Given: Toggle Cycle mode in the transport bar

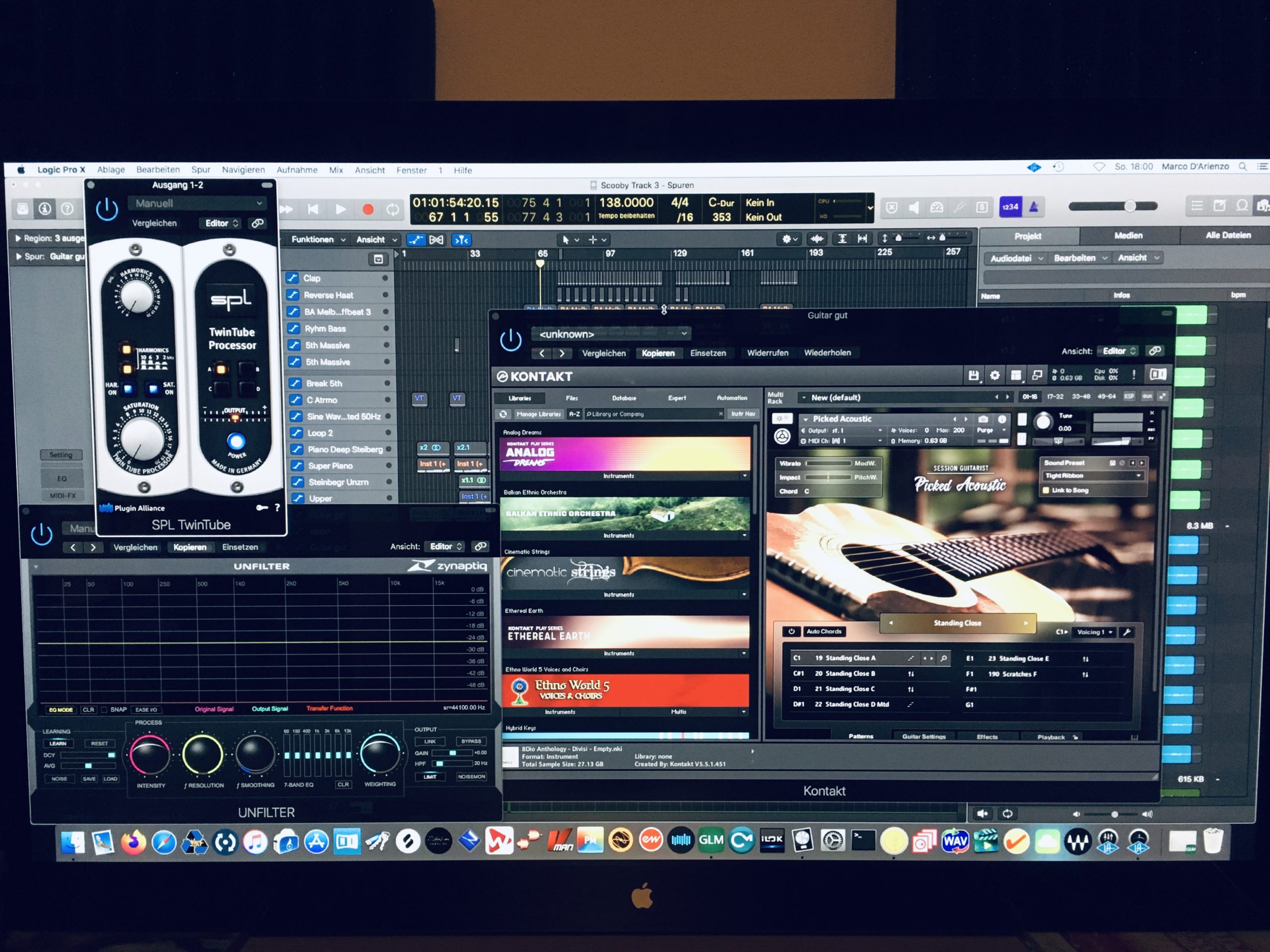Looking at the screenshot, I should point(393,209).
